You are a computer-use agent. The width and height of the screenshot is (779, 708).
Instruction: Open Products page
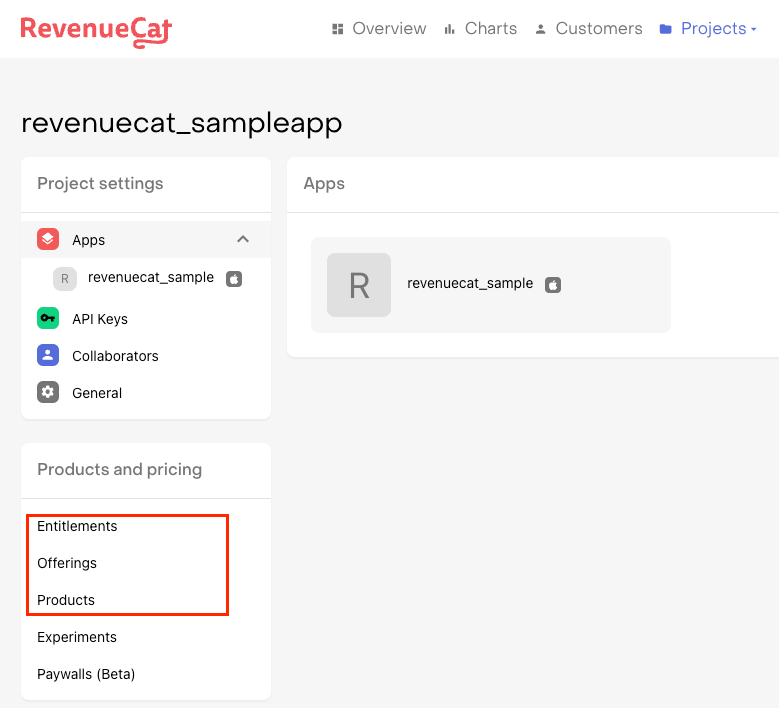coord(66,600)
